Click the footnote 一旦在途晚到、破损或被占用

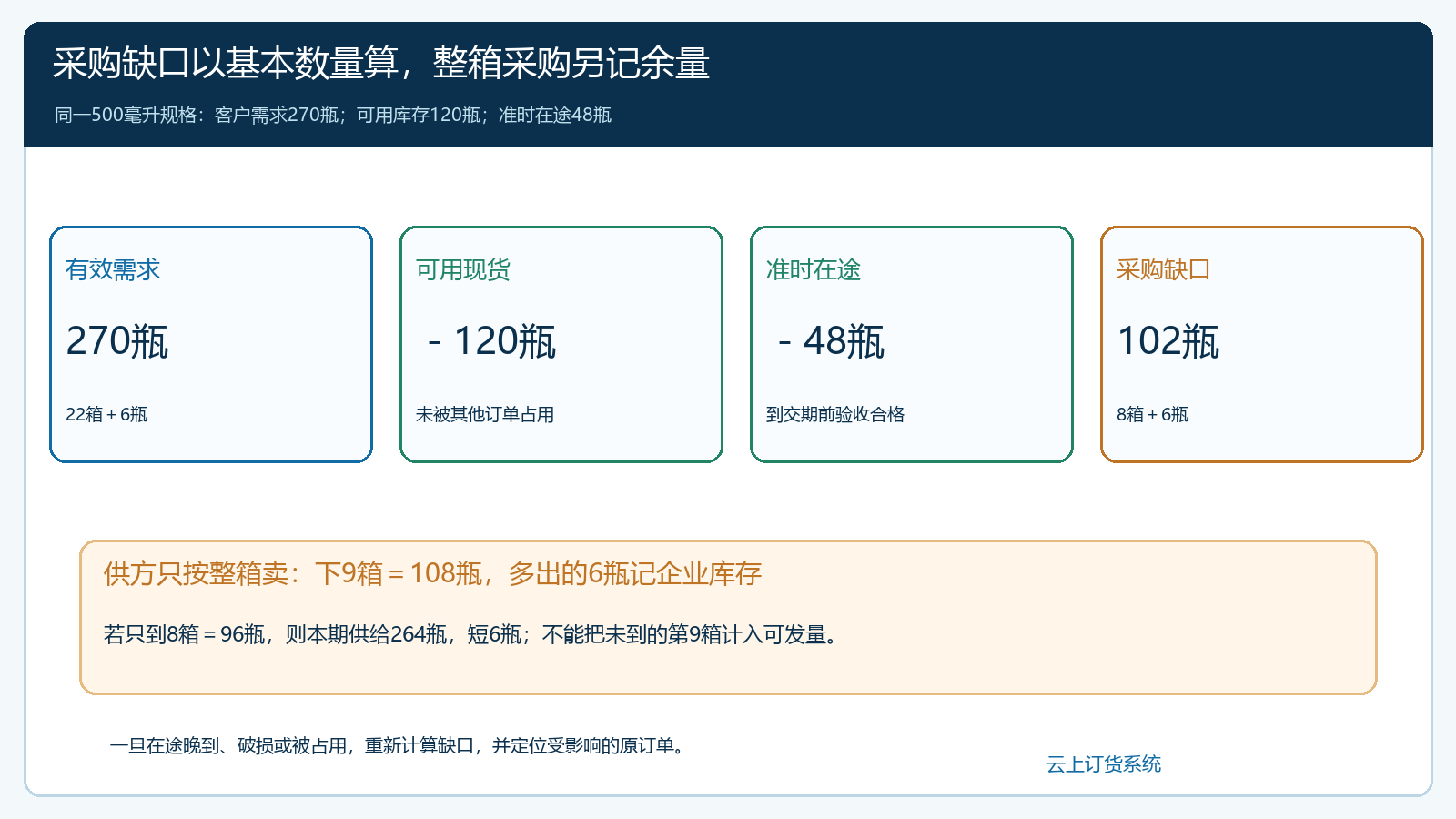pos(399,745)
